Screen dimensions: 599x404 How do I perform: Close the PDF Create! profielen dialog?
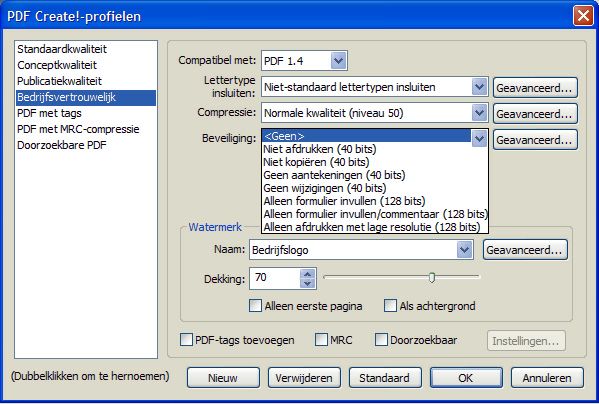point(583,16)
